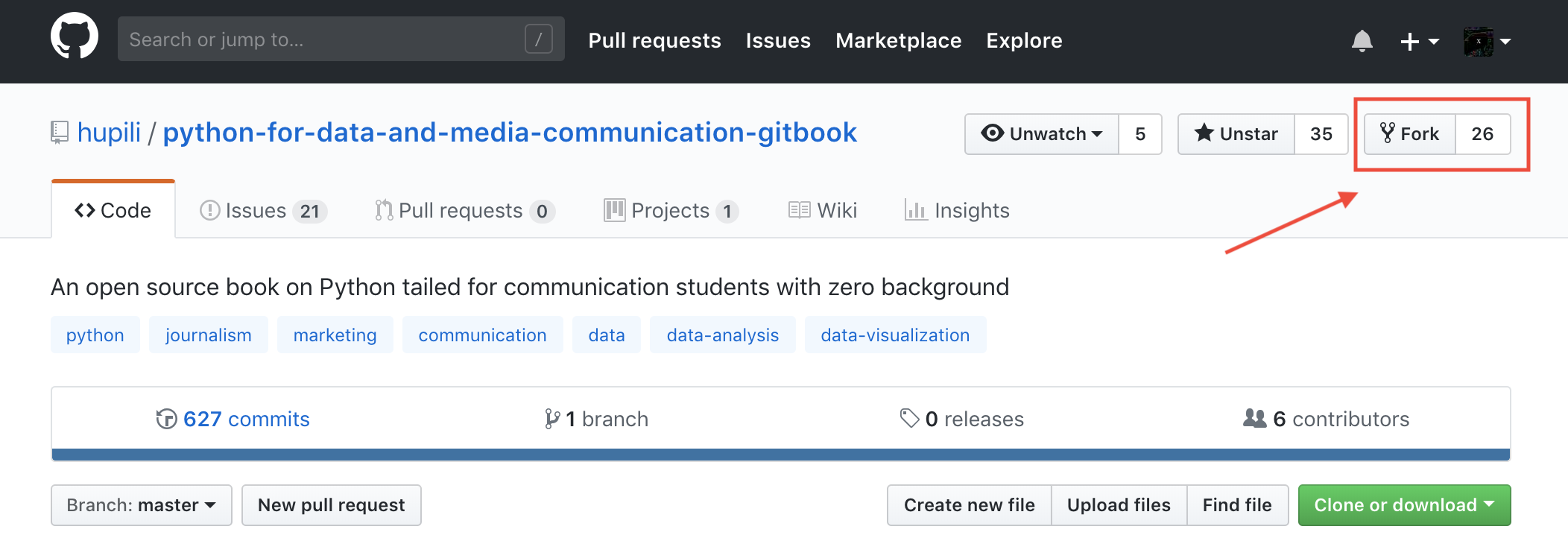The height and width of the screenshot is (541, 1568).
Task: Open the Clone or download dropdown
Action: pos(1404,505)
